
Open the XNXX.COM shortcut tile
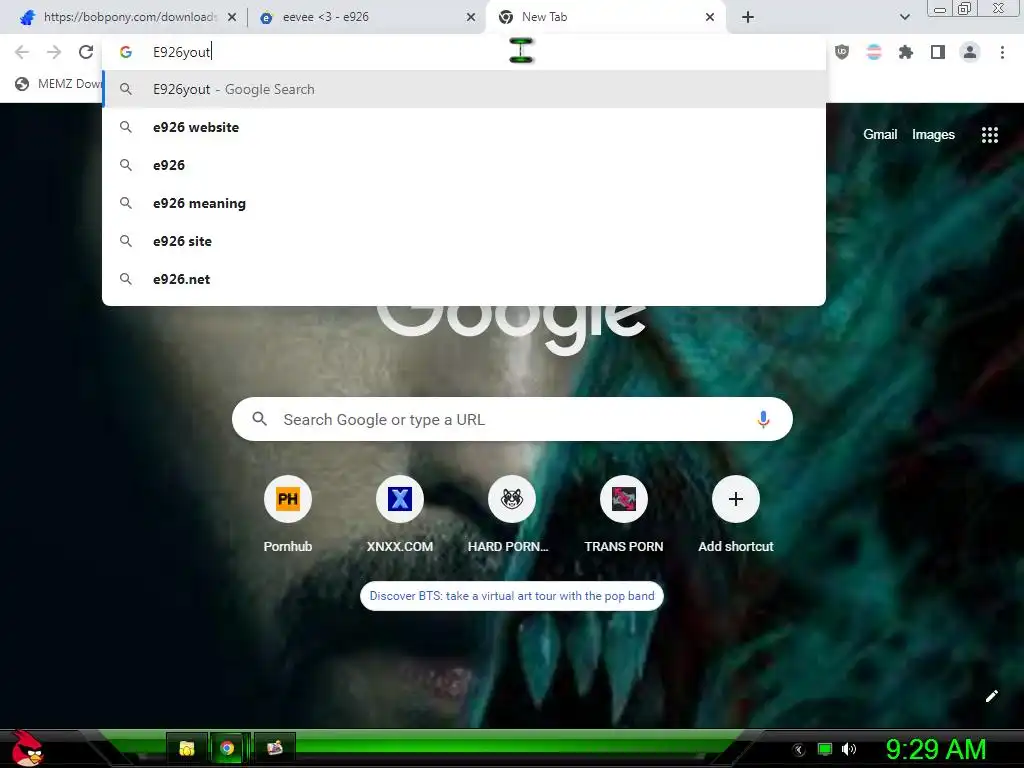click(x=400, y=515)
